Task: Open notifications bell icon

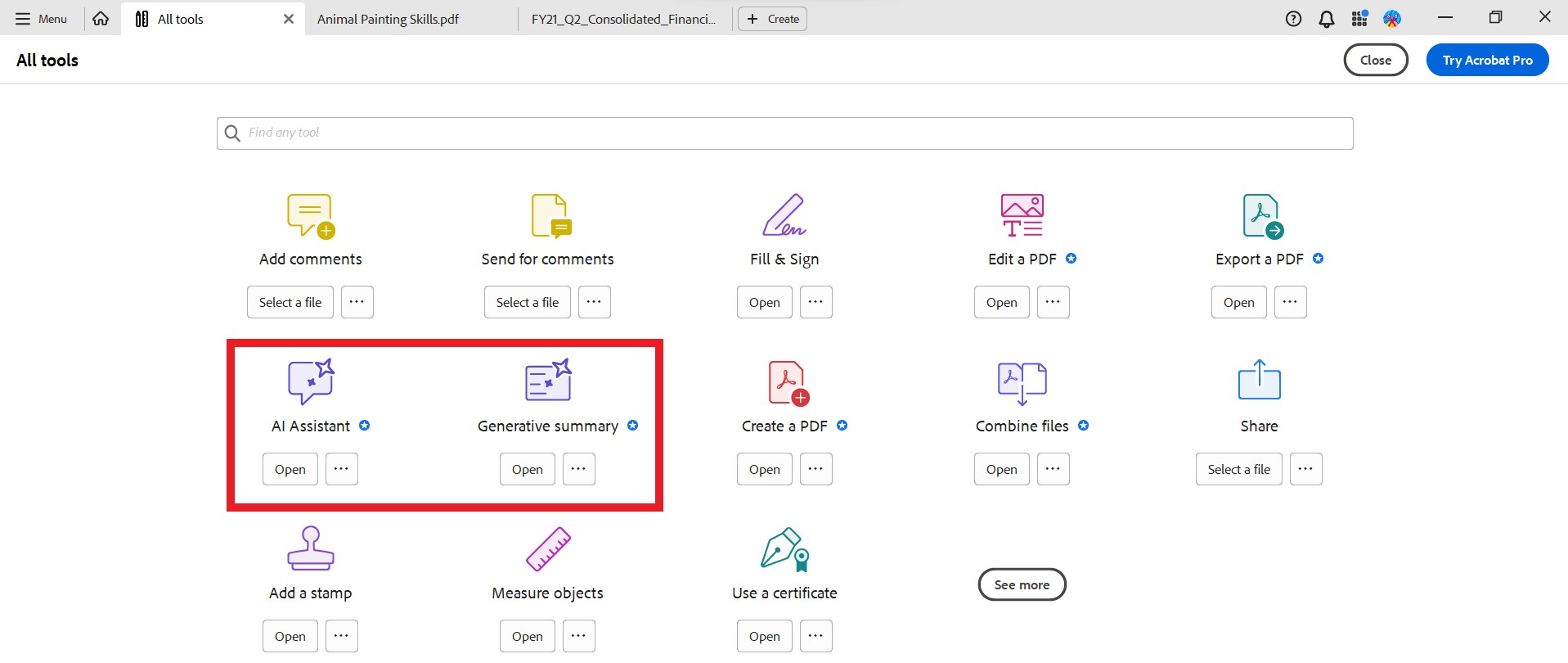Action: [x=1327, y=19]
